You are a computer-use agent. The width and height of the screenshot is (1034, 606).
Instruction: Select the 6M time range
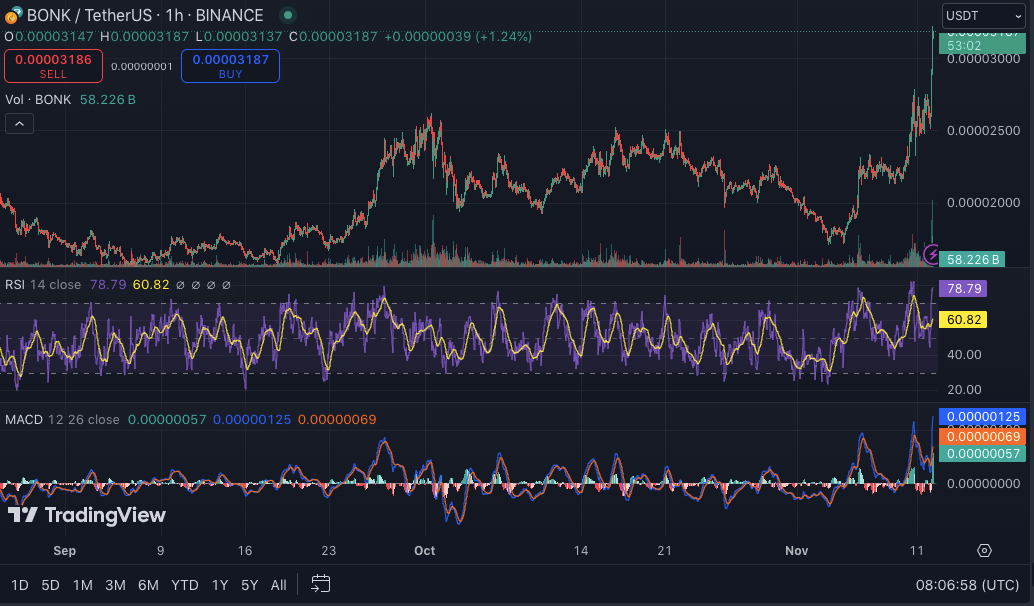tap(148, 585)
